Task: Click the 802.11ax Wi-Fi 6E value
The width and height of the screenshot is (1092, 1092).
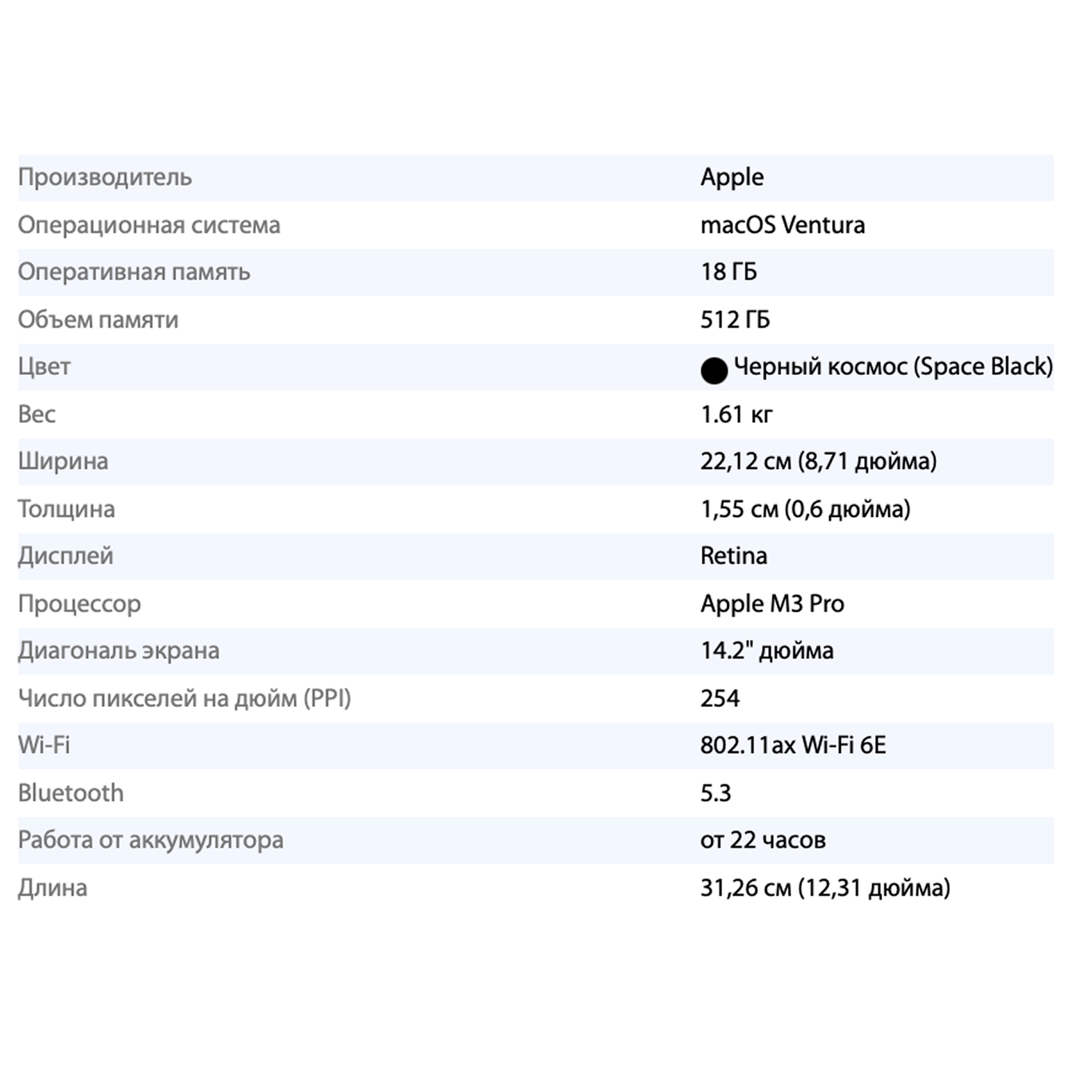Action: click(x=793, y=745)
